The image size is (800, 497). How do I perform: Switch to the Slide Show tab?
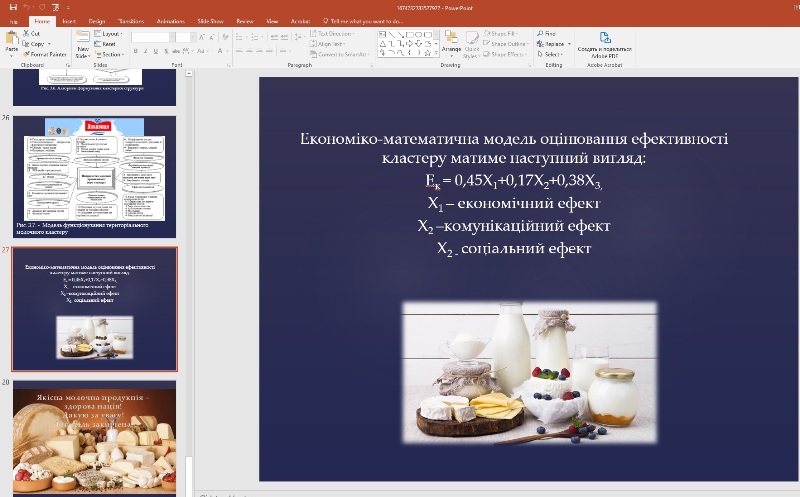click(211, 21)
